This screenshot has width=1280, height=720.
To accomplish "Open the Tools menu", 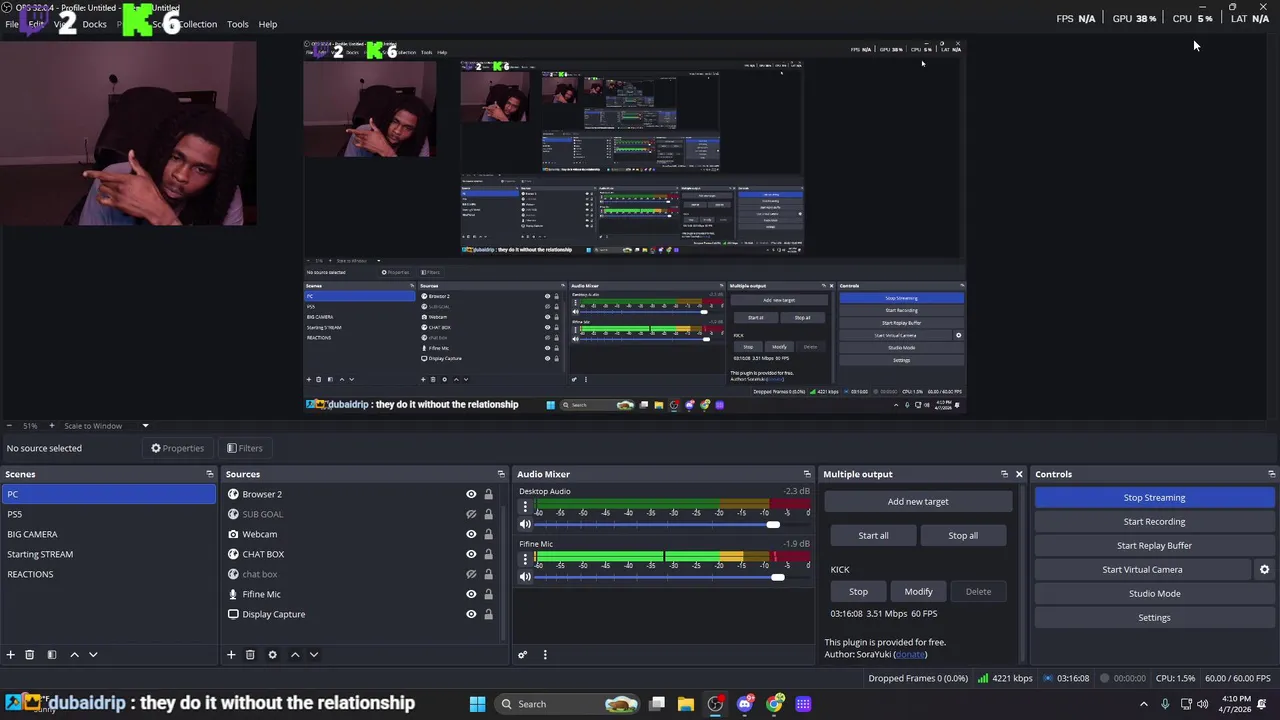I will 237,24.
